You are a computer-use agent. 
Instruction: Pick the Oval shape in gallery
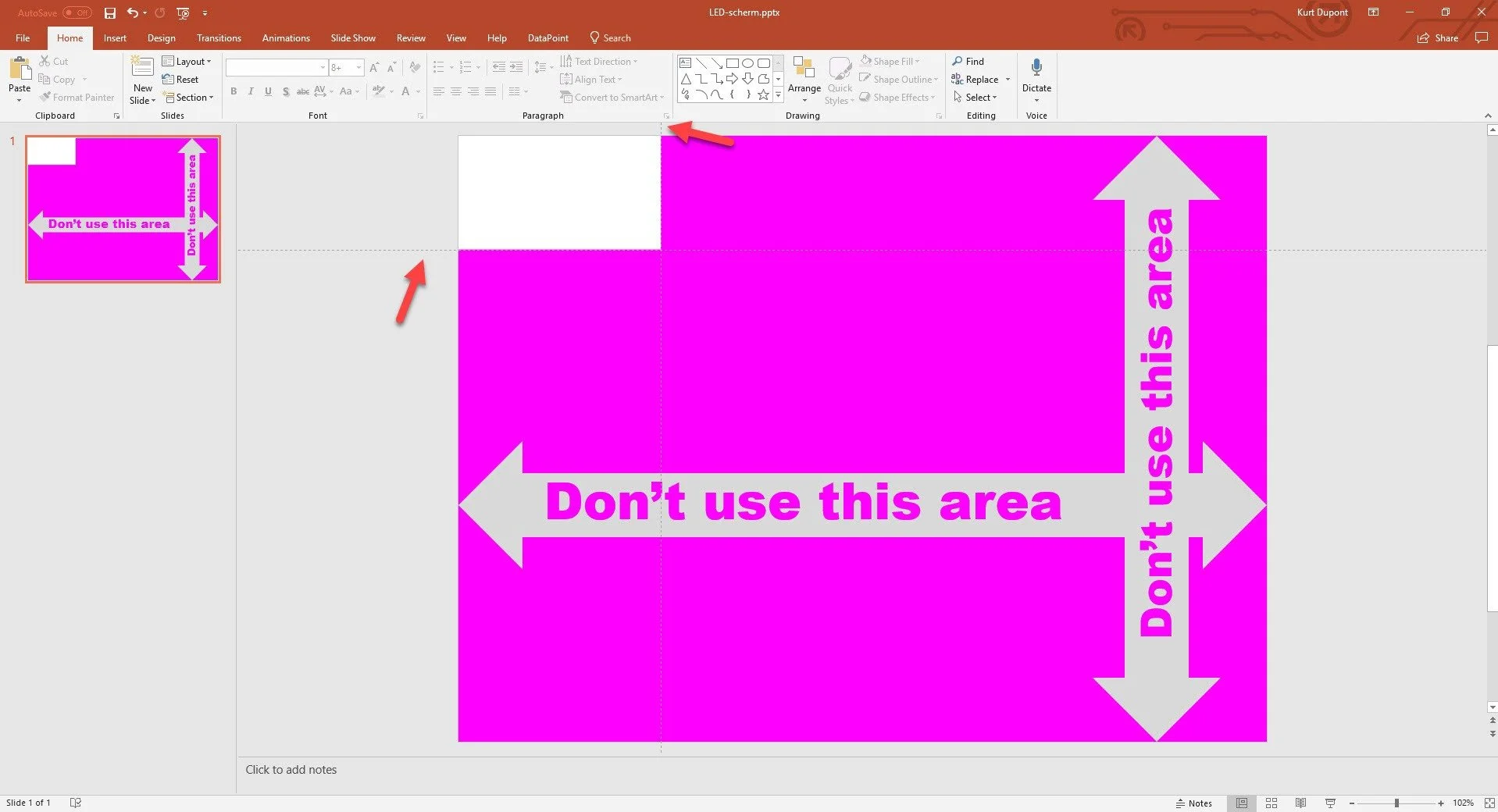(747, 62)
